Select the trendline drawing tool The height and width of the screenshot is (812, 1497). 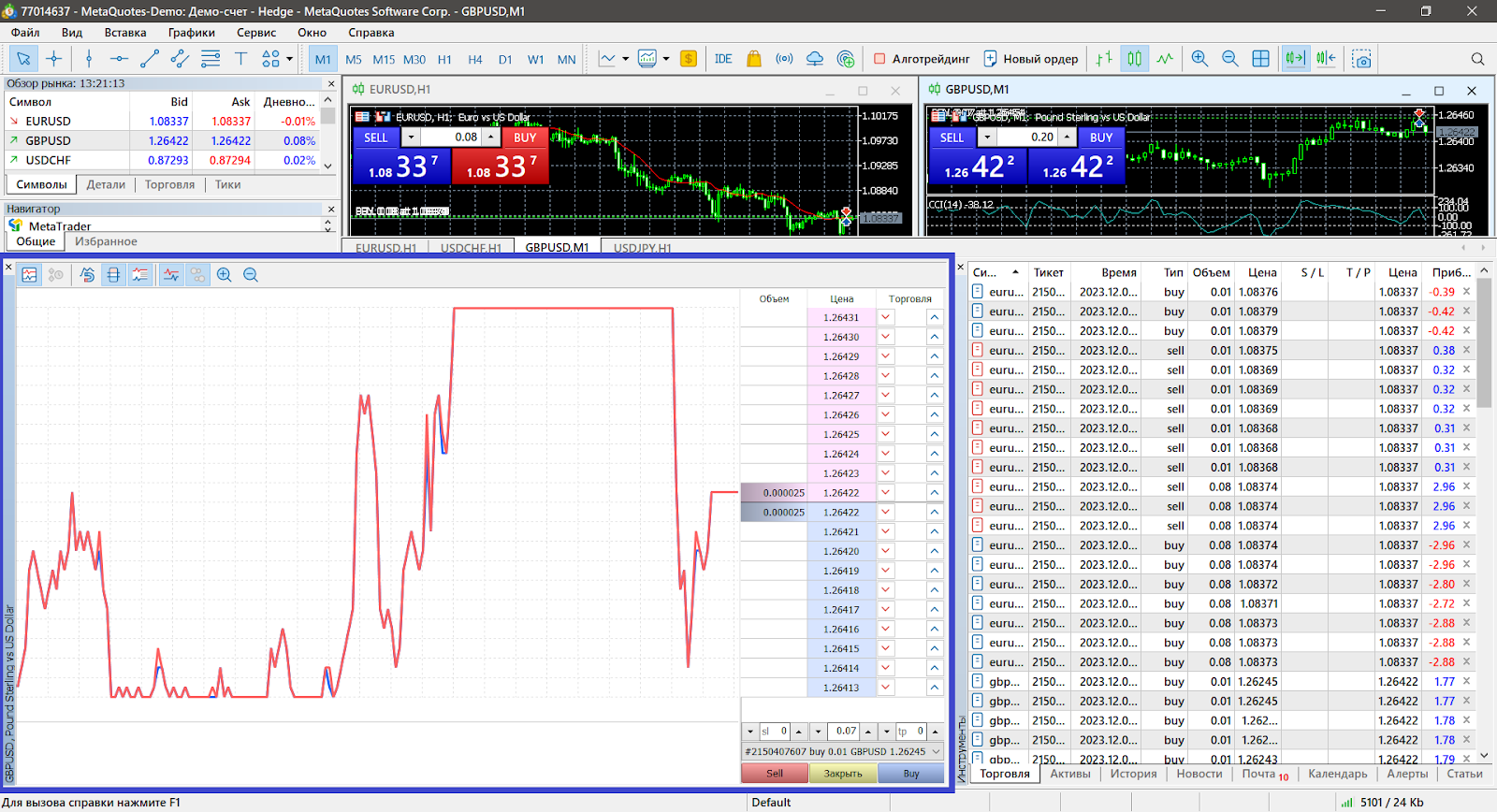[149, 59]
